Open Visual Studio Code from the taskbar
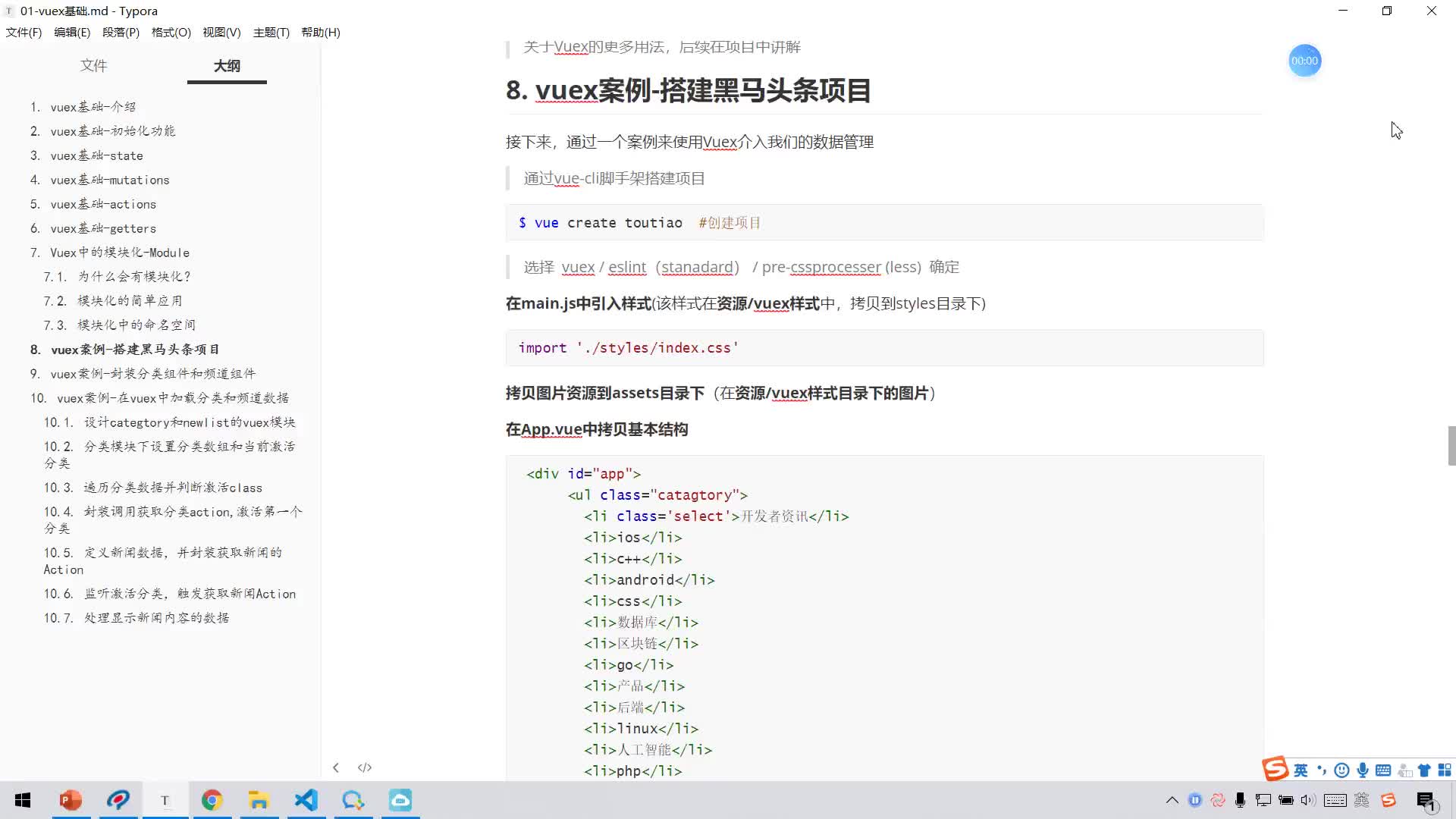 click(306, 800)
